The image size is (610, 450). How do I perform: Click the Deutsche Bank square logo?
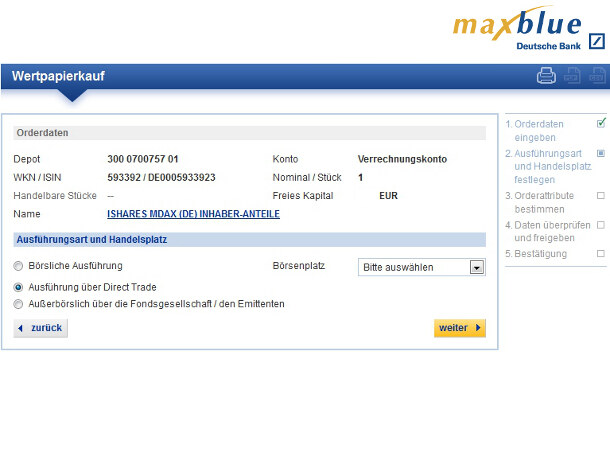click(x=596, y=41)
